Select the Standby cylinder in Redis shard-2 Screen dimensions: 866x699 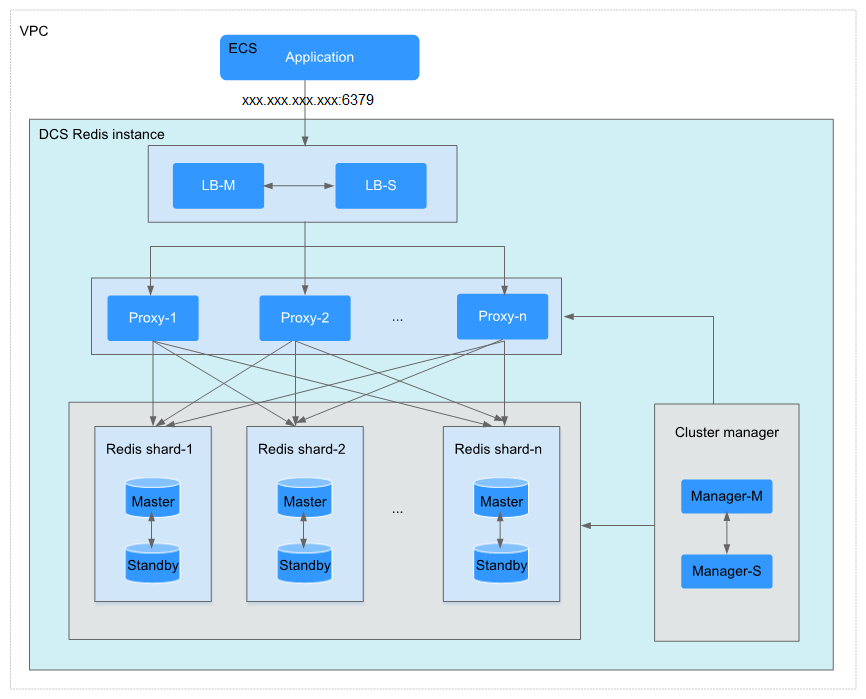coord(304,564)
